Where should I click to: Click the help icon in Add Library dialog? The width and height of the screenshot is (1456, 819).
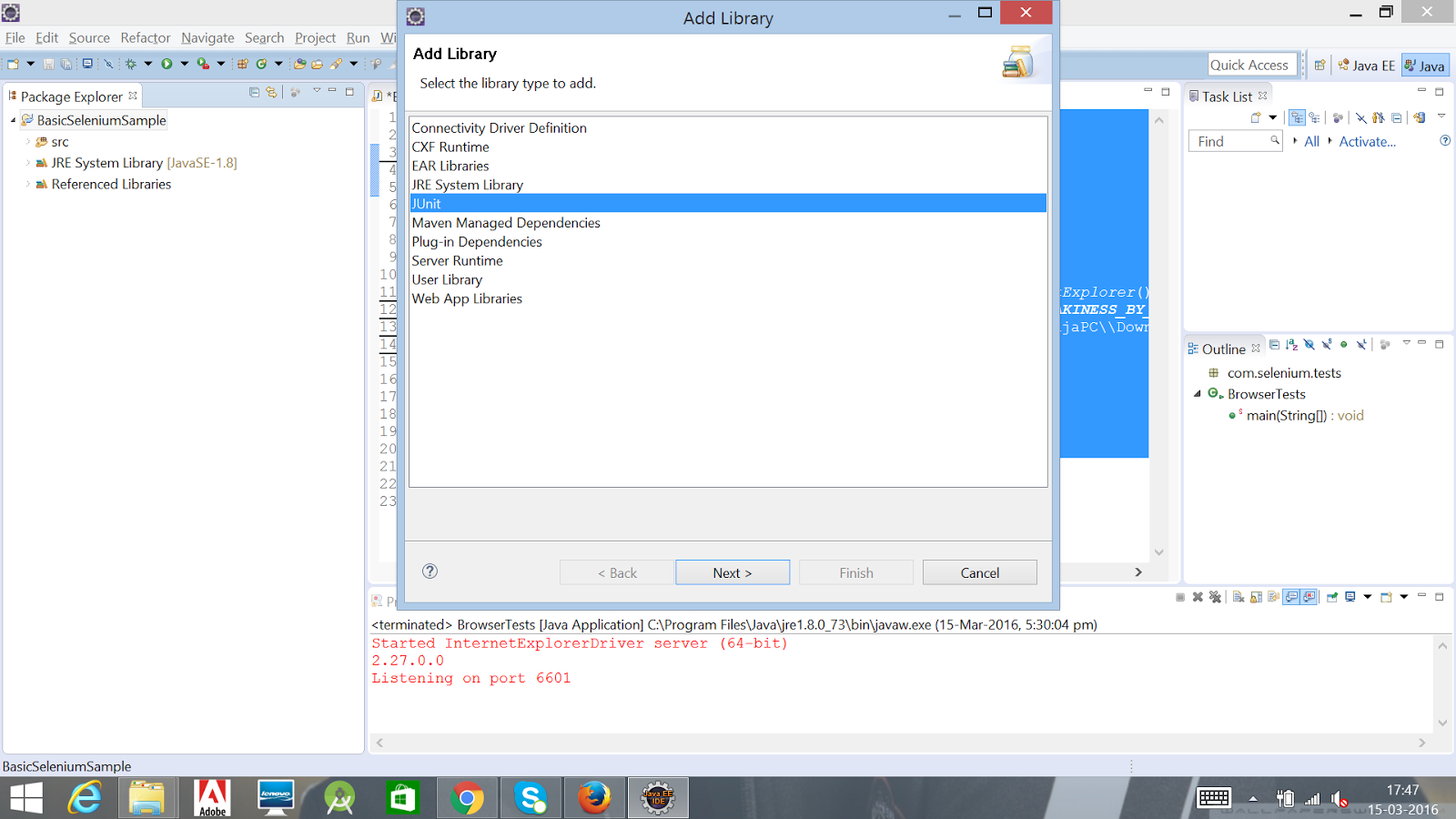(430, 571)
